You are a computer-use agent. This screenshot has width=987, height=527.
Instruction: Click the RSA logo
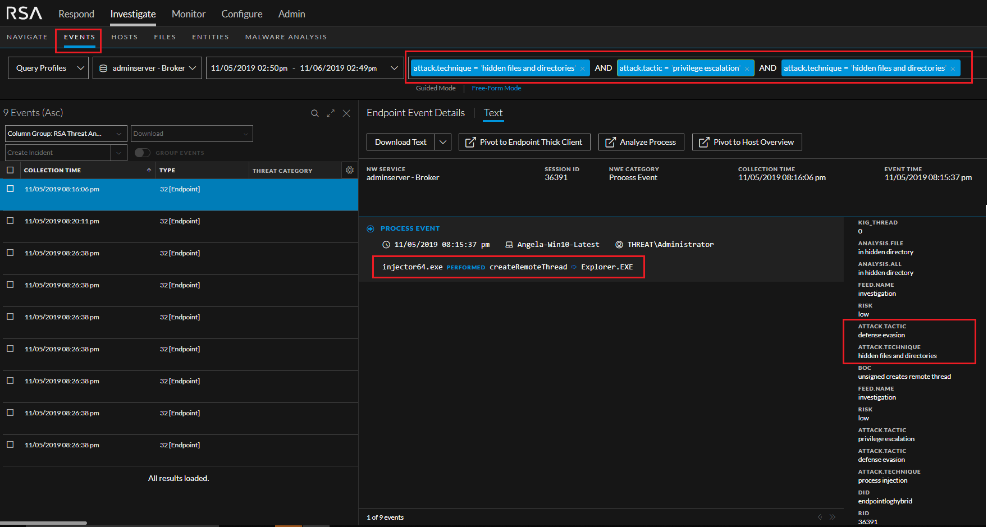(x=22, y=14)
